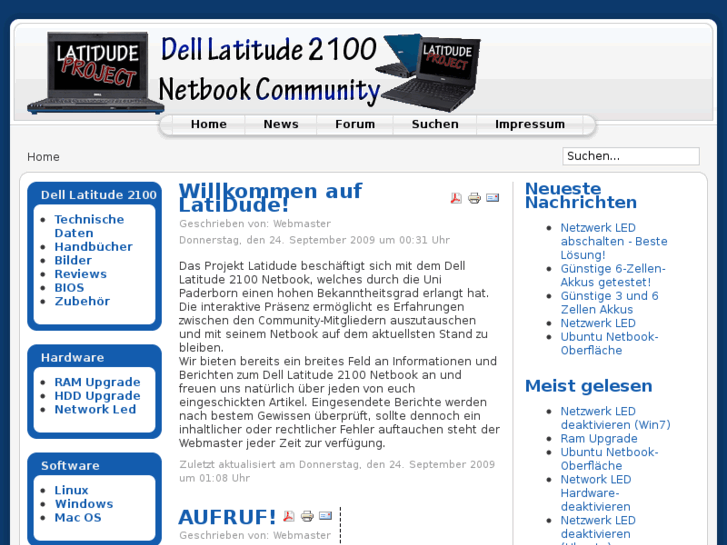Click email icon next to AUFRUF!
The image size is (727, 545).
pos(325,515)
